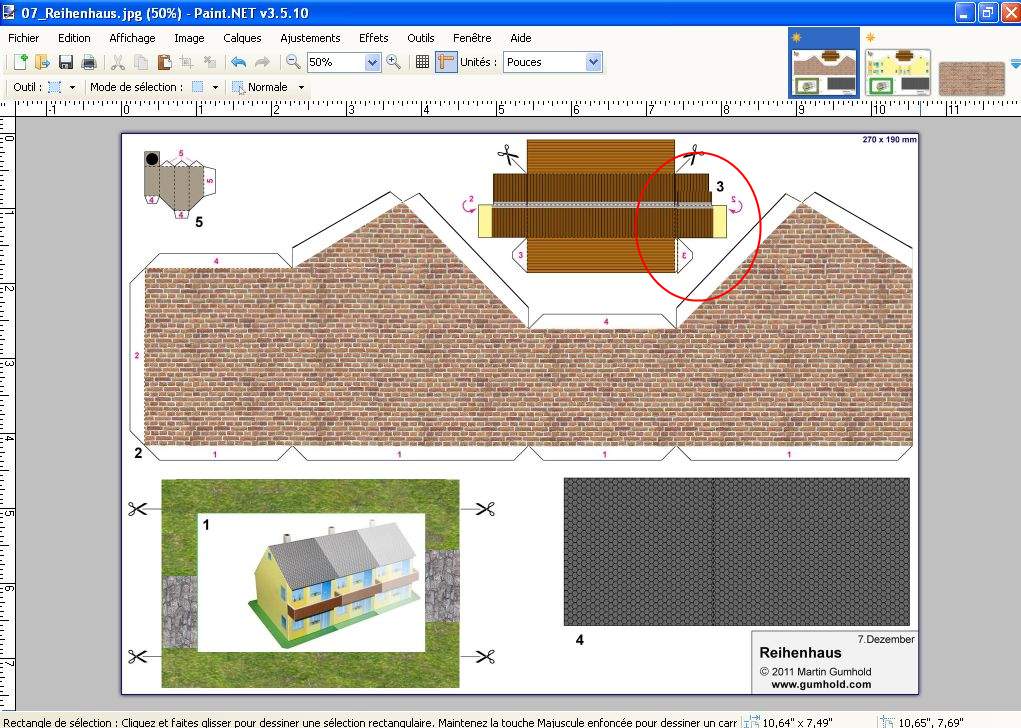The height and width of the screenshot is (728, 1021).
Task: Click the New image icon
Action: (19, 62)
